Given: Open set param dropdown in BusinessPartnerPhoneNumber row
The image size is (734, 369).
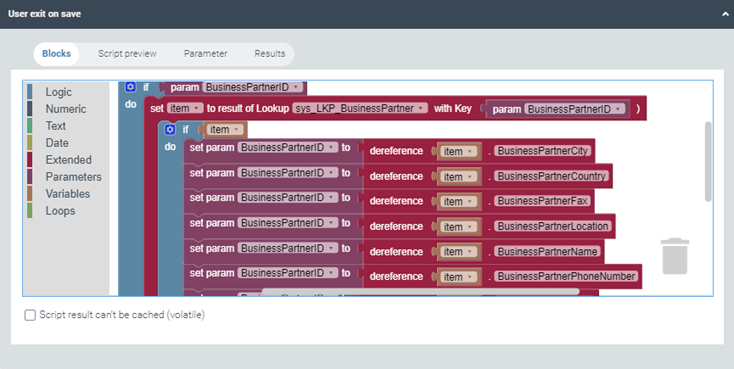Looking at the screenshot, I should (x=287, y=273).
